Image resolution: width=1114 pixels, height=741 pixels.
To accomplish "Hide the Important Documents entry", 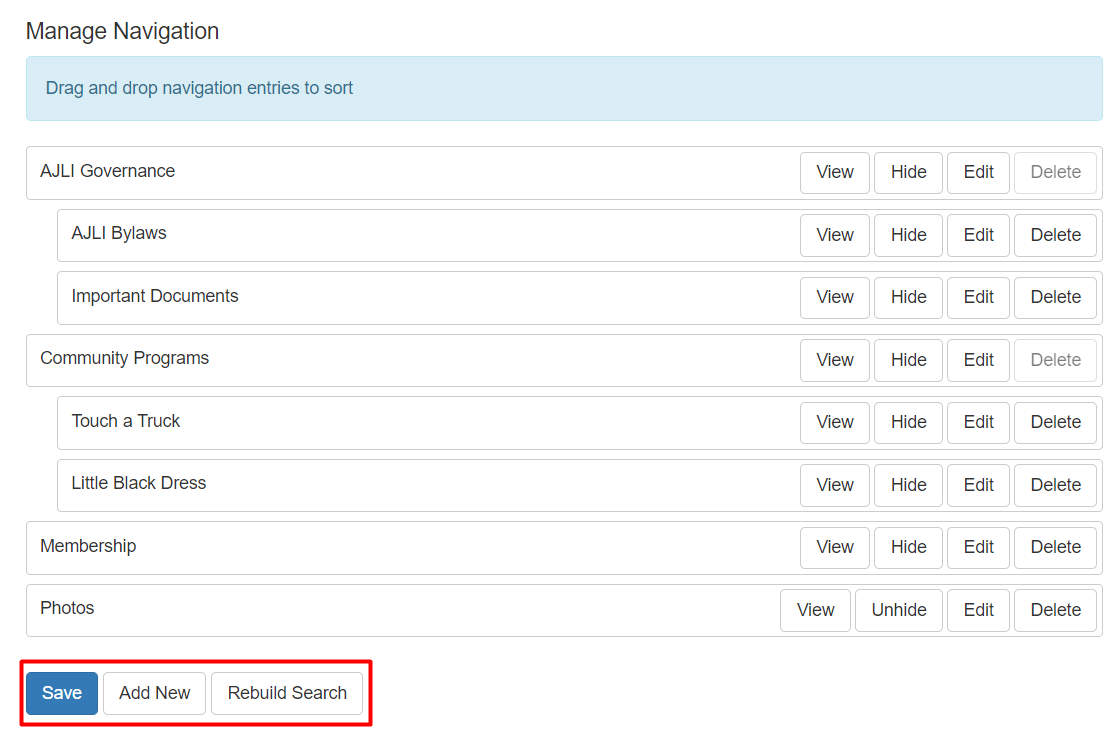I will (909, 298).
